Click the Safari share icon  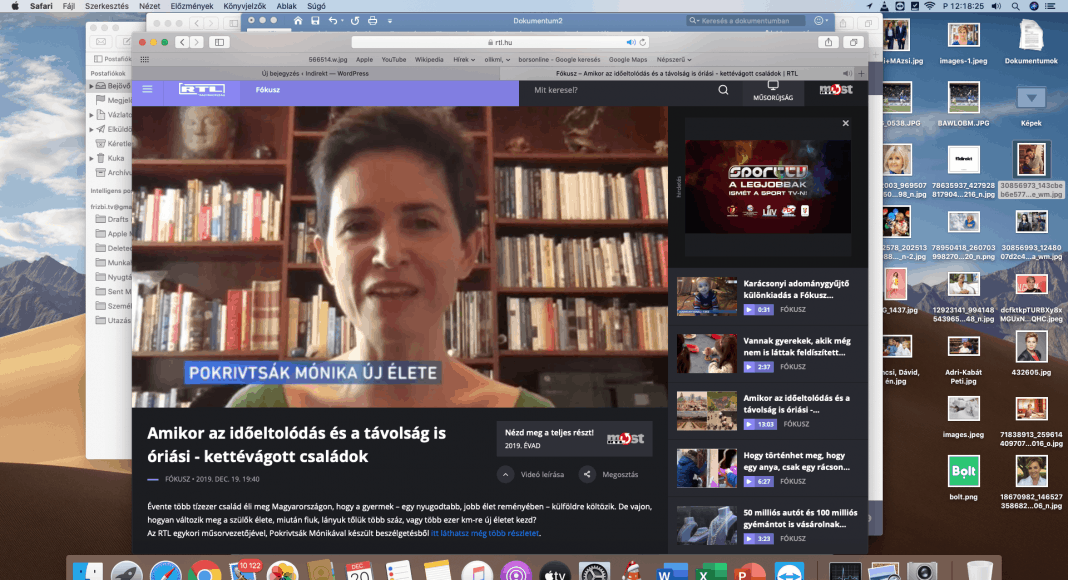pos(829,42)
